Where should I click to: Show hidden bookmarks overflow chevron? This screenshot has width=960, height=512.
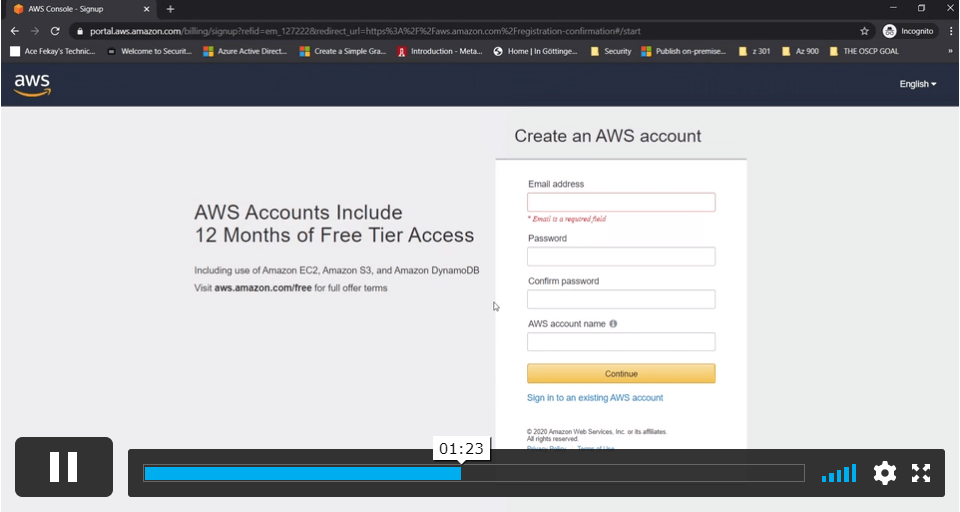coord(951,51)
